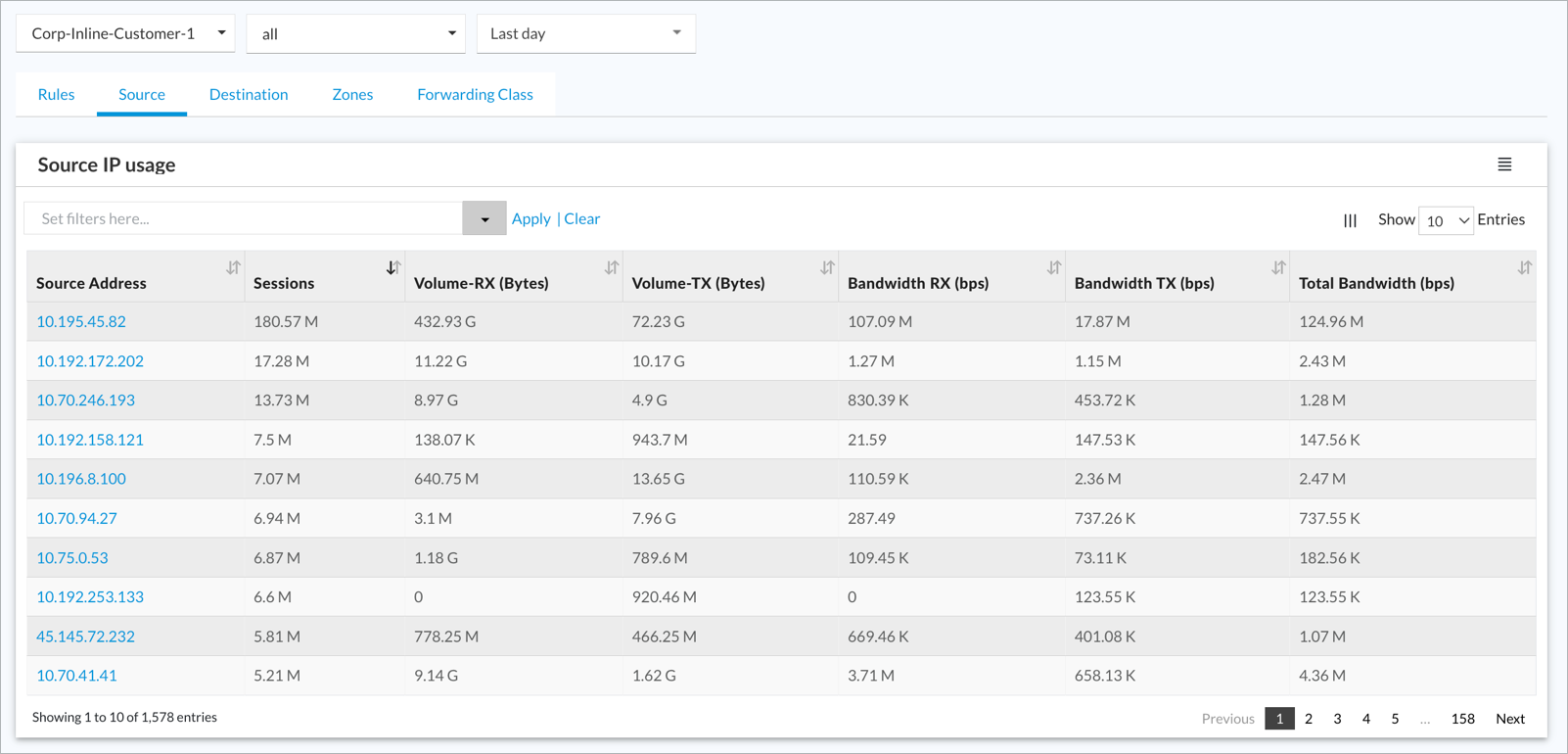Open the Source IP usage hamburger menu

click(1504, 165)
